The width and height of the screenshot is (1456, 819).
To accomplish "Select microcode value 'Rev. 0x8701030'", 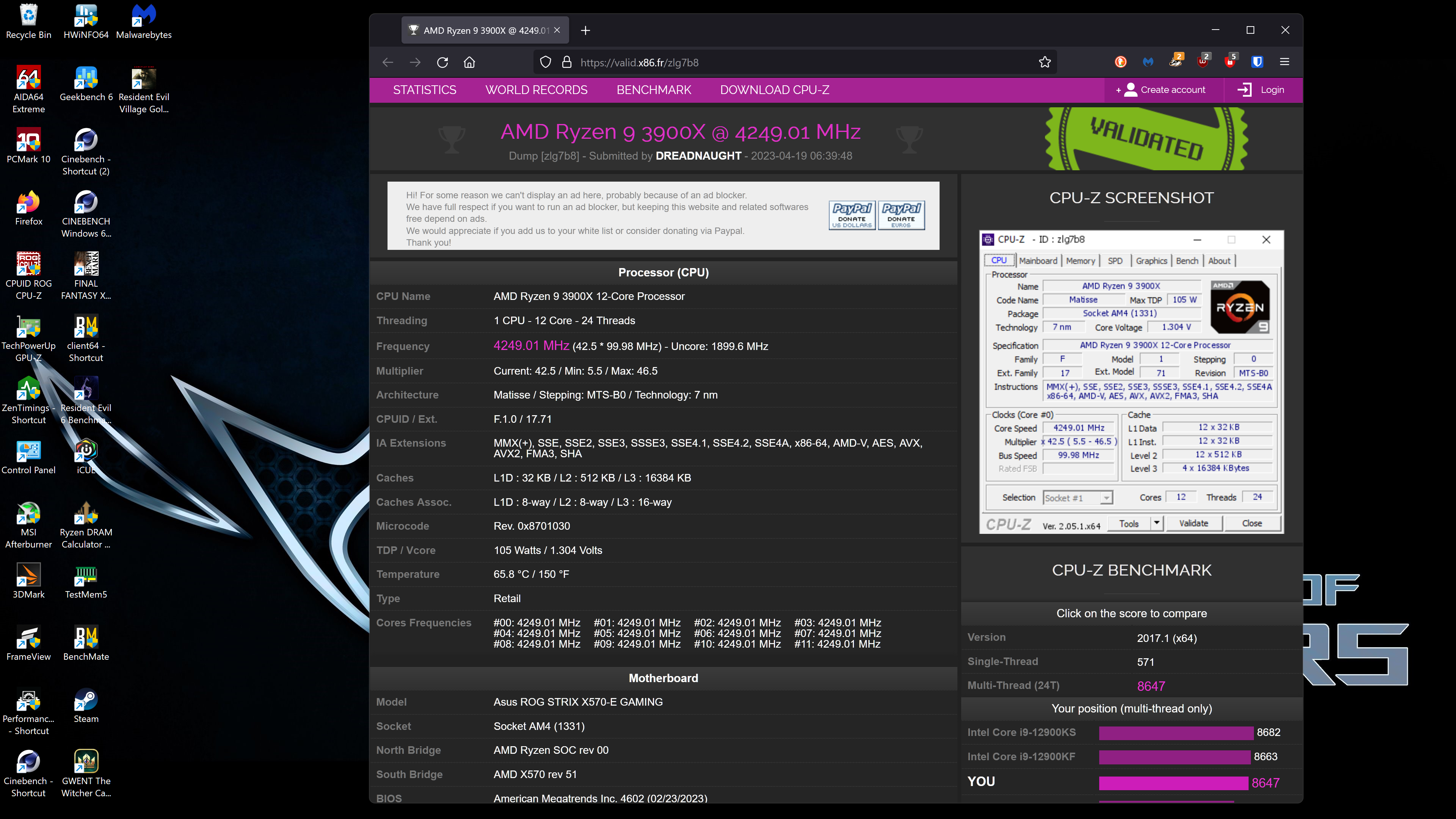I will pyautogui.click(x=531, y=526).
